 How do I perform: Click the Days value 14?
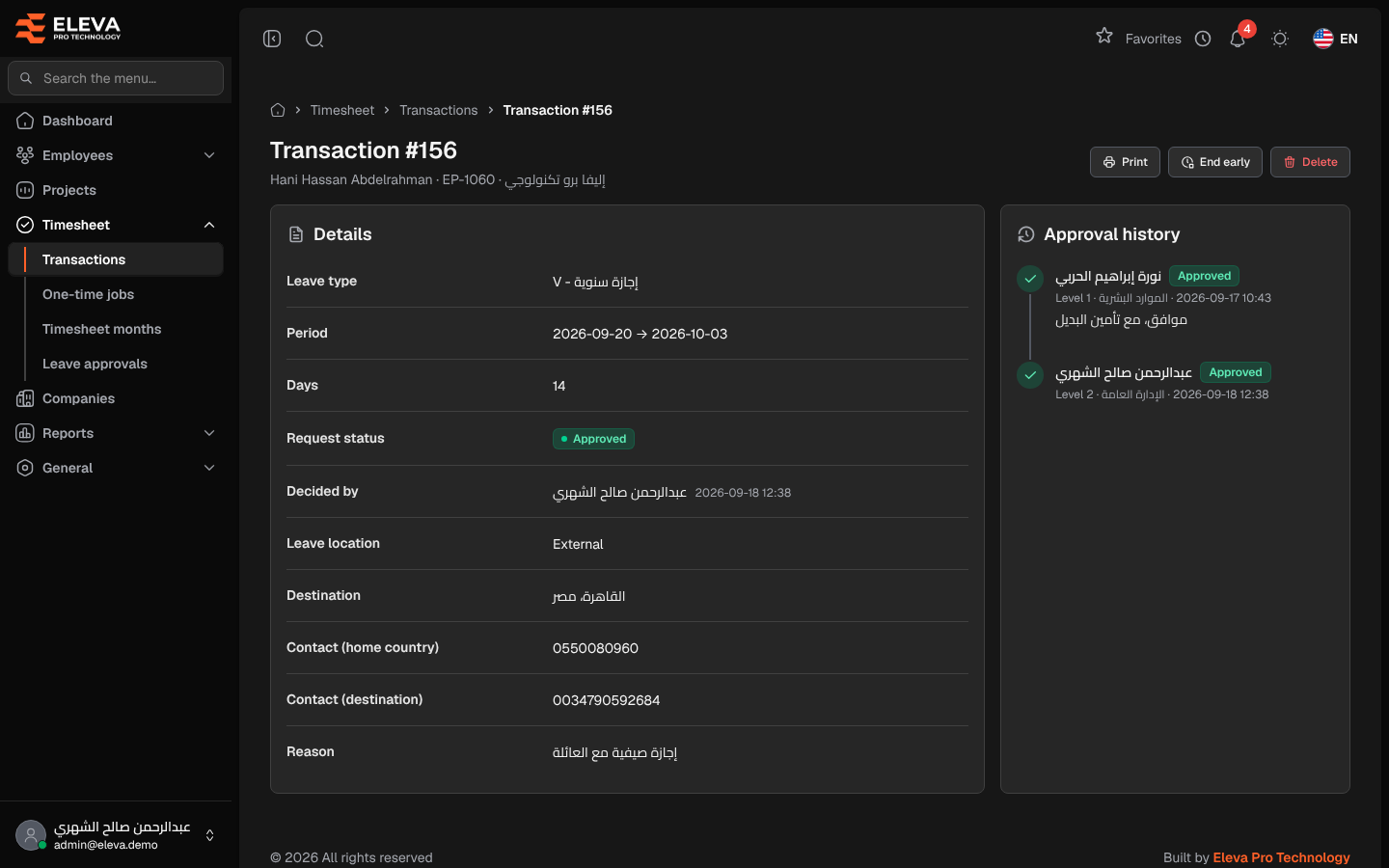pyautogui.click(x=559, y=386)
